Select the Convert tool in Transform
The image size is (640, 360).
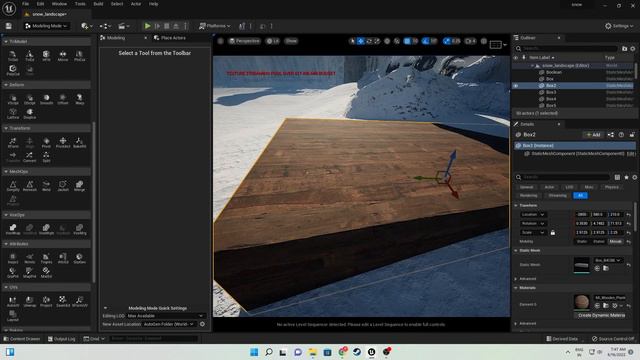(x=29, y=157)
